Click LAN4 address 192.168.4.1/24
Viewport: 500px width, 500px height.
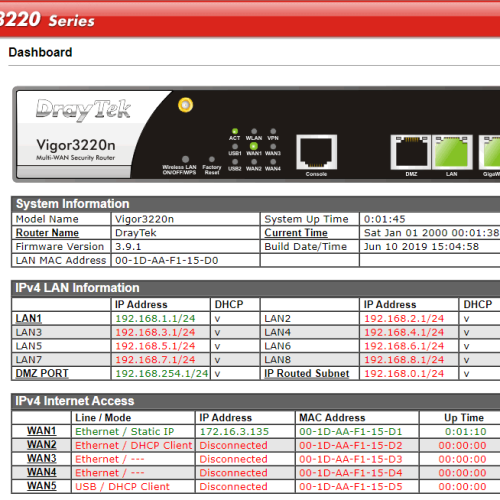pyautogui.click(x=404, y=332)
